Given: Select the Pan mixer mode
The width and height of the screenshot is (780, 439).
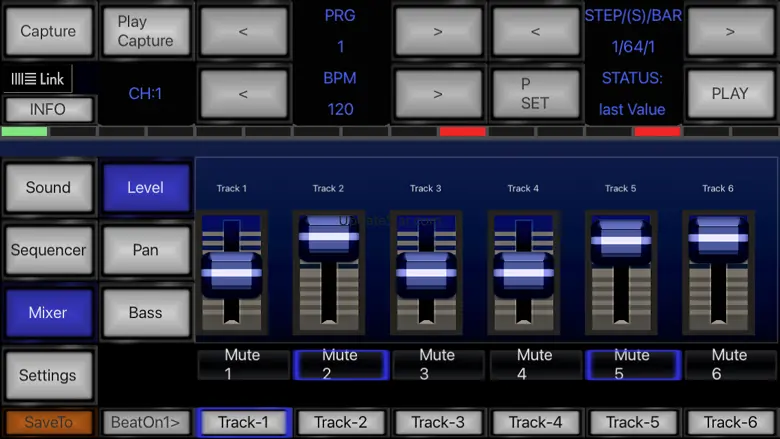Looking at the screenshot, I should click(x=145, y=250).
